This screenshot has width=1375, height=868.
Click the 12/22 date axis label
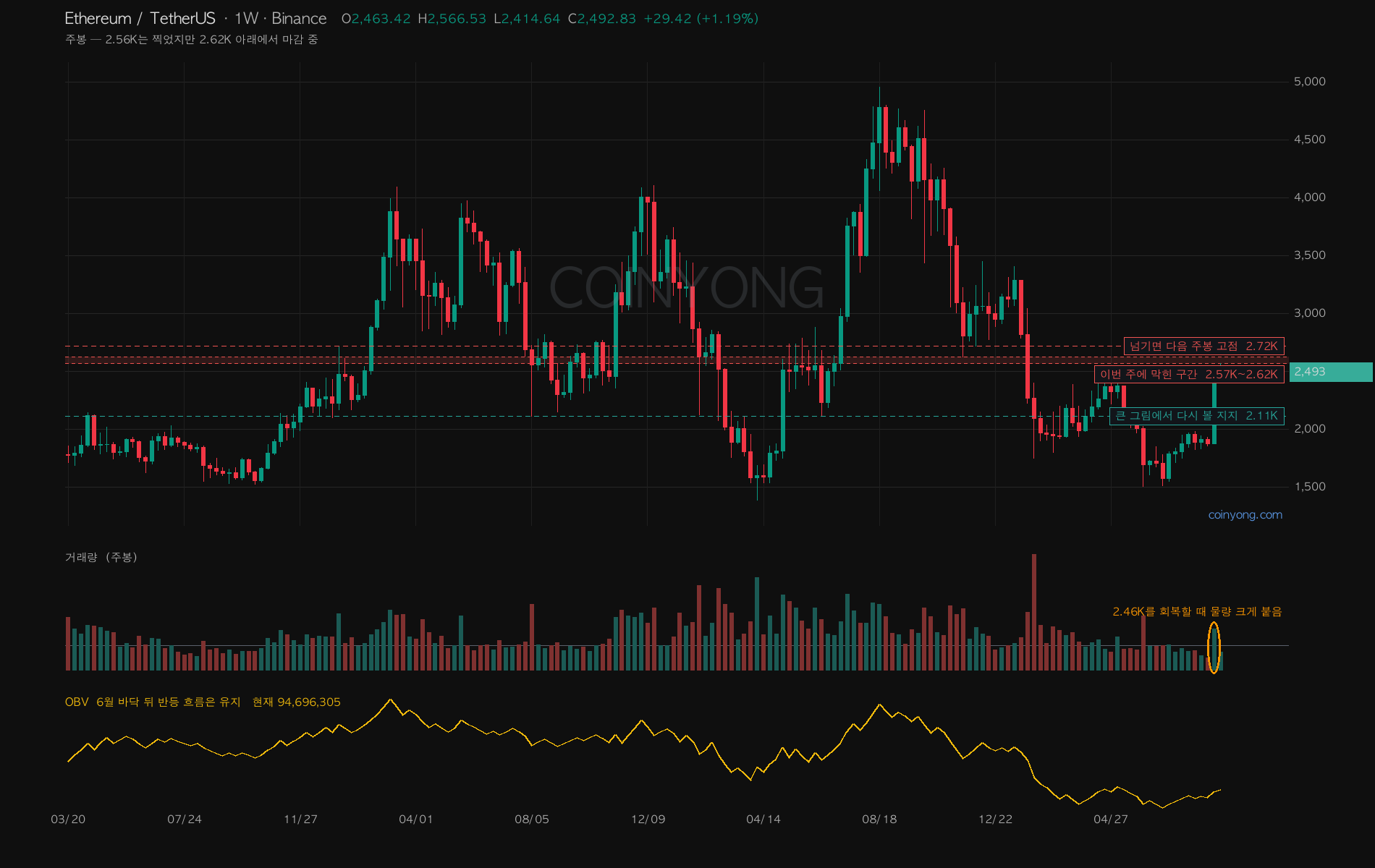click(x=995, y=820)
